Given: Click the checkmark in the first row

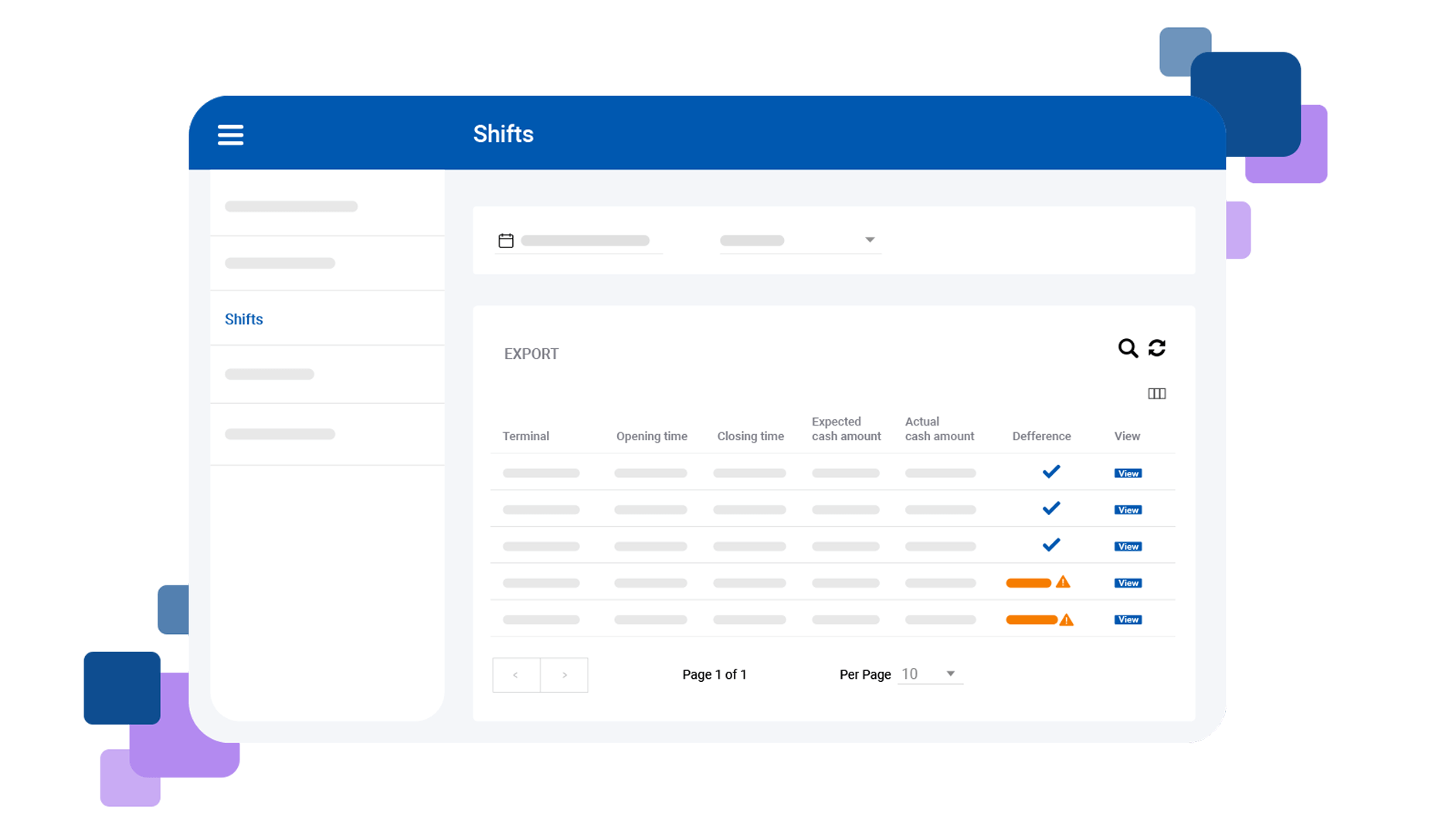Looking at the screenshot, I should click(1051, 472).
